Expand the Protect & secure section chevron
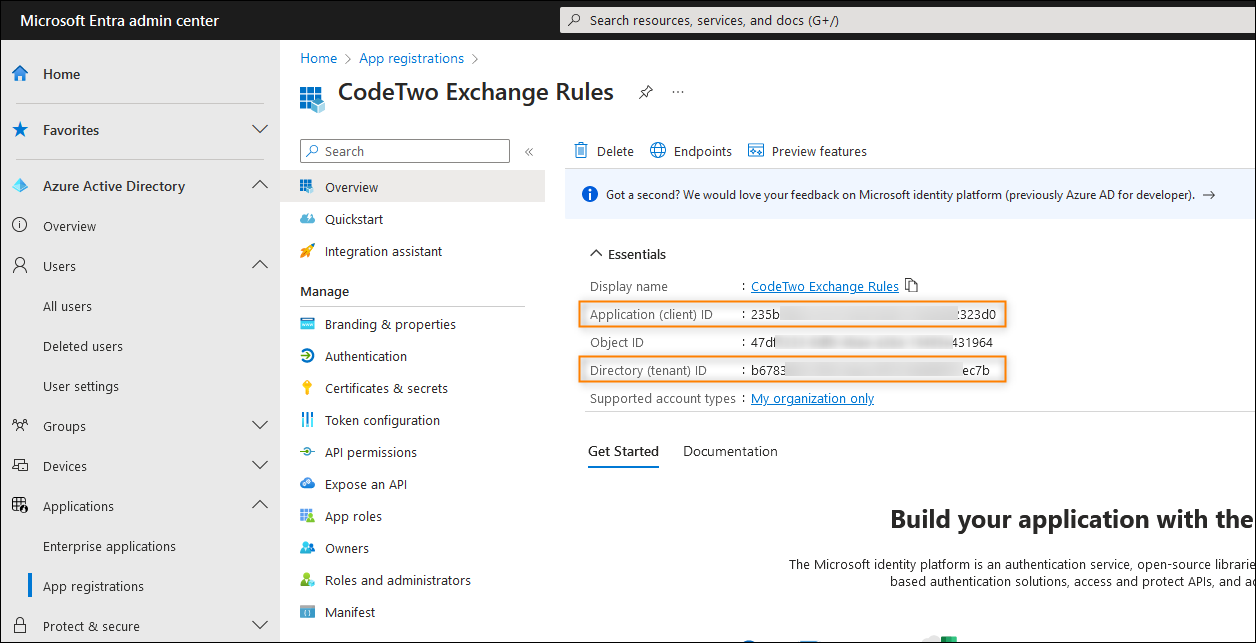Viewport: 1256px width, 643px height. [x=260, y=626]
